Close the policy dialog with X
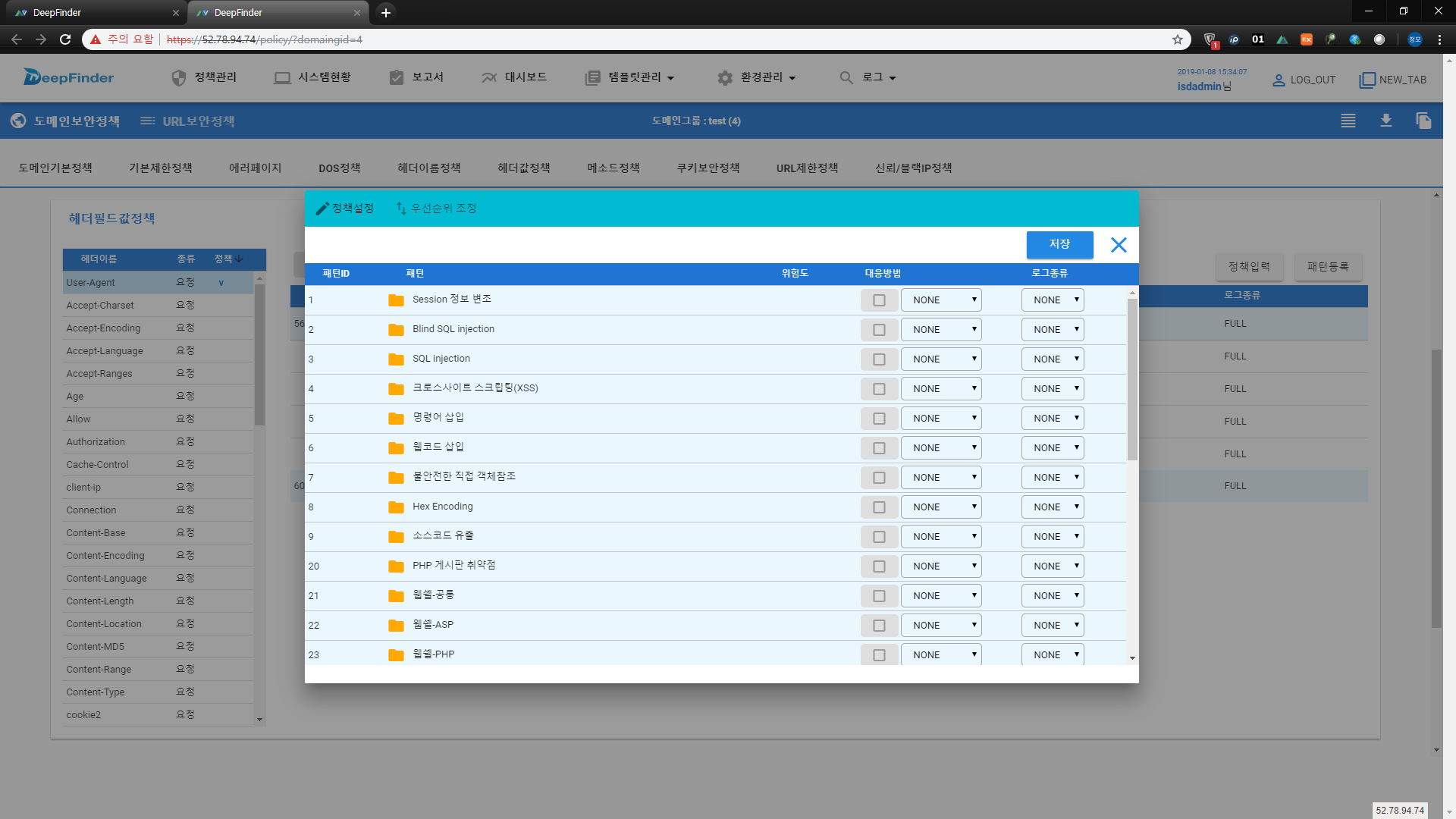 coord(1119,245)
